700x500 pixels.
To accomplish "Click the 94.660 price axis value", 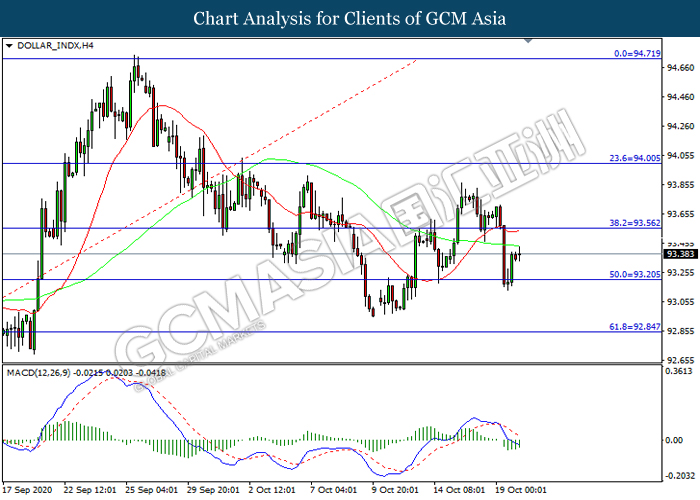I will [x=680, y=68].
